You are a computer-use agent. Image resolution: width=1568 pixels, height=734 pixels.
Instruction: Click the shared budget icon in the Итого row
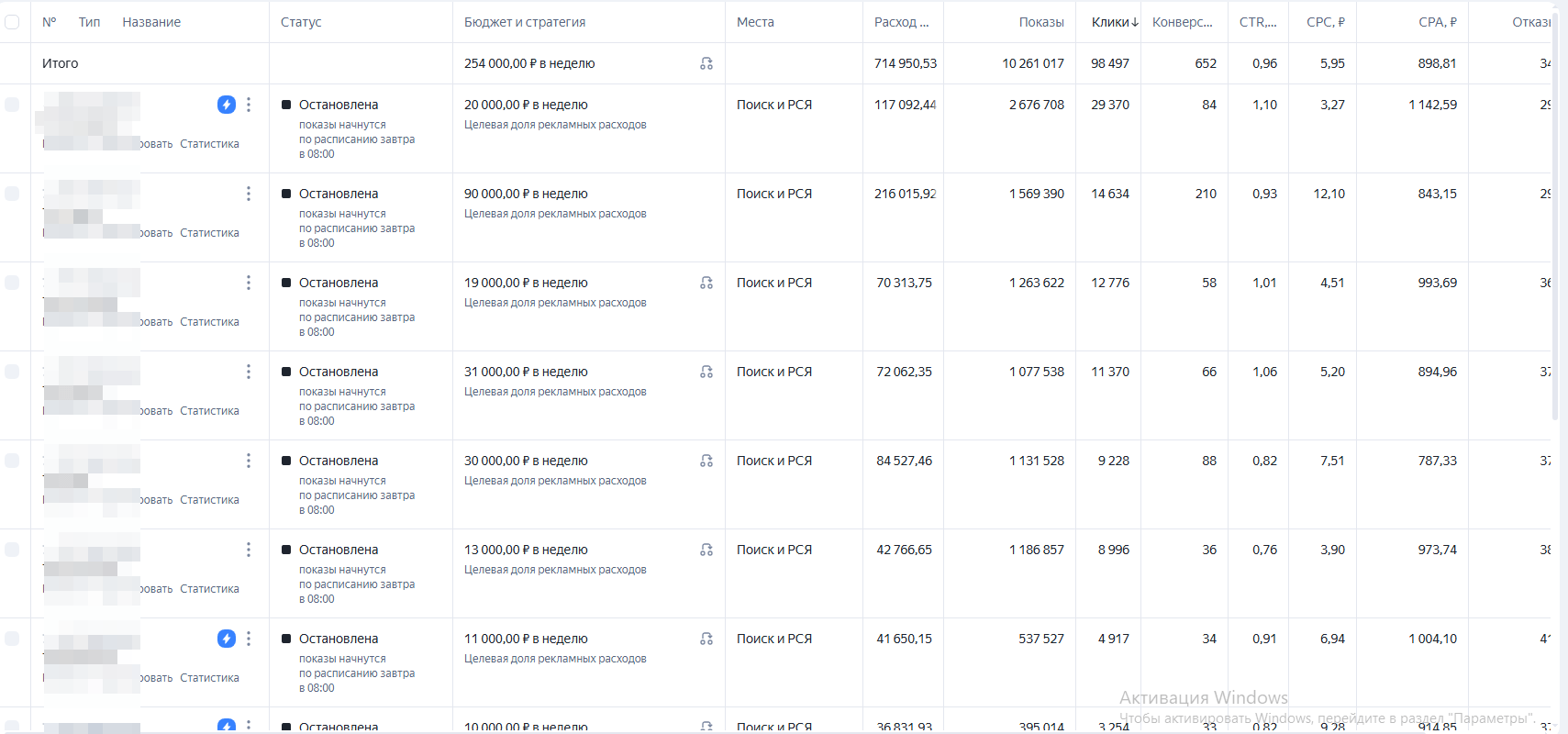click(x=706, y=63)
